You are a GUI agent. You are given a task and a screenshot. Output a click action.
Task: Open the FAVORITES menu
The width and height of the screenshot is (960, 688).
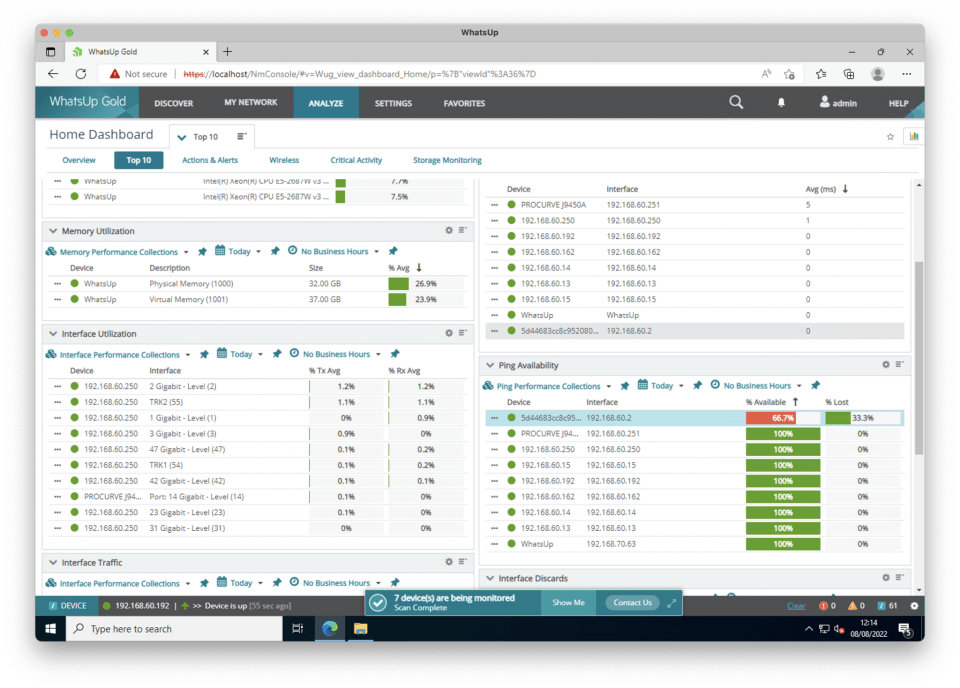pos(464,103)
